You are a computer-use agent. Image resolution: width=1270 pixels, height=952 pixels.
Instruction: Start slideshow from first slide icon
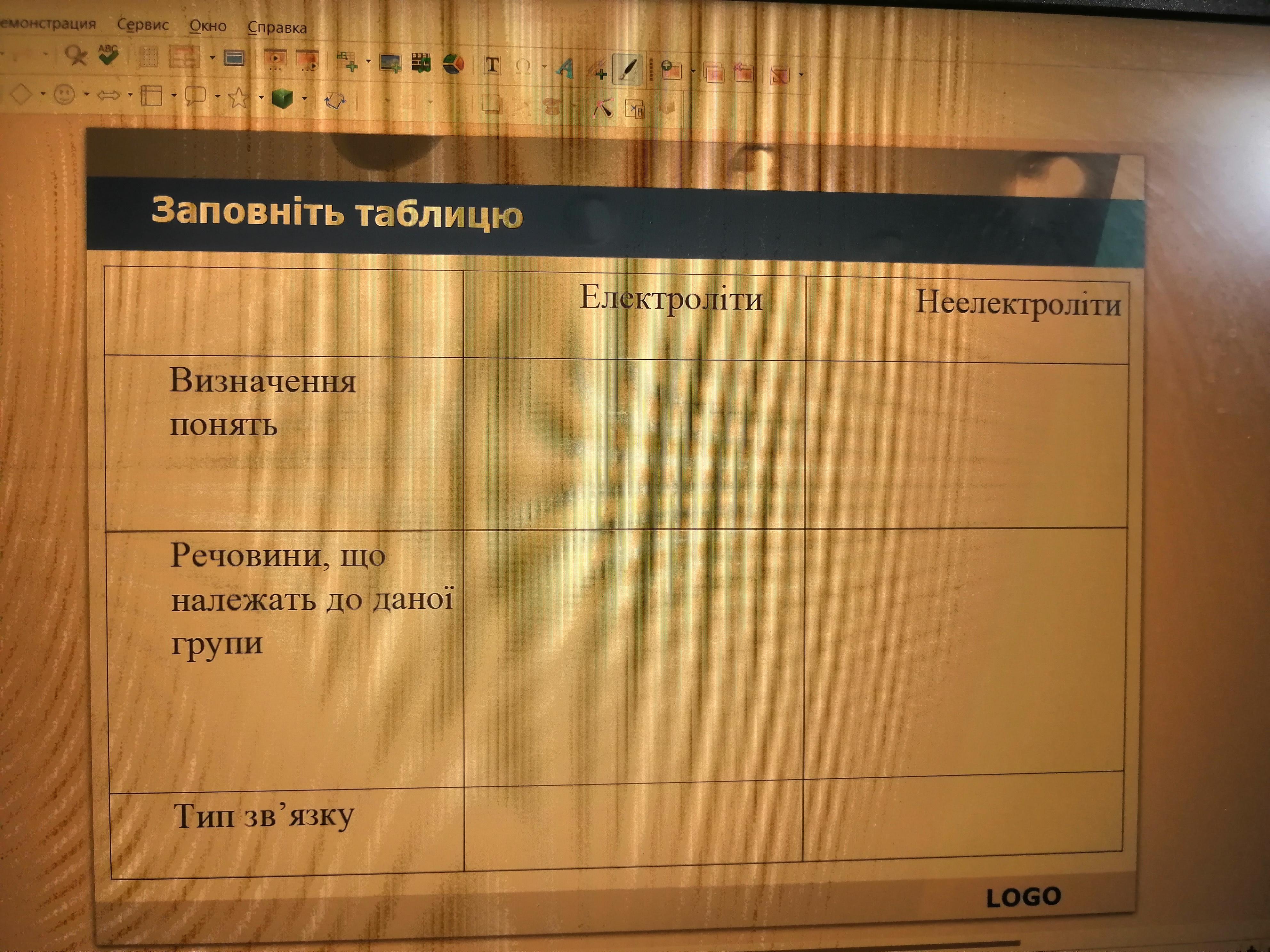point(275,59)
